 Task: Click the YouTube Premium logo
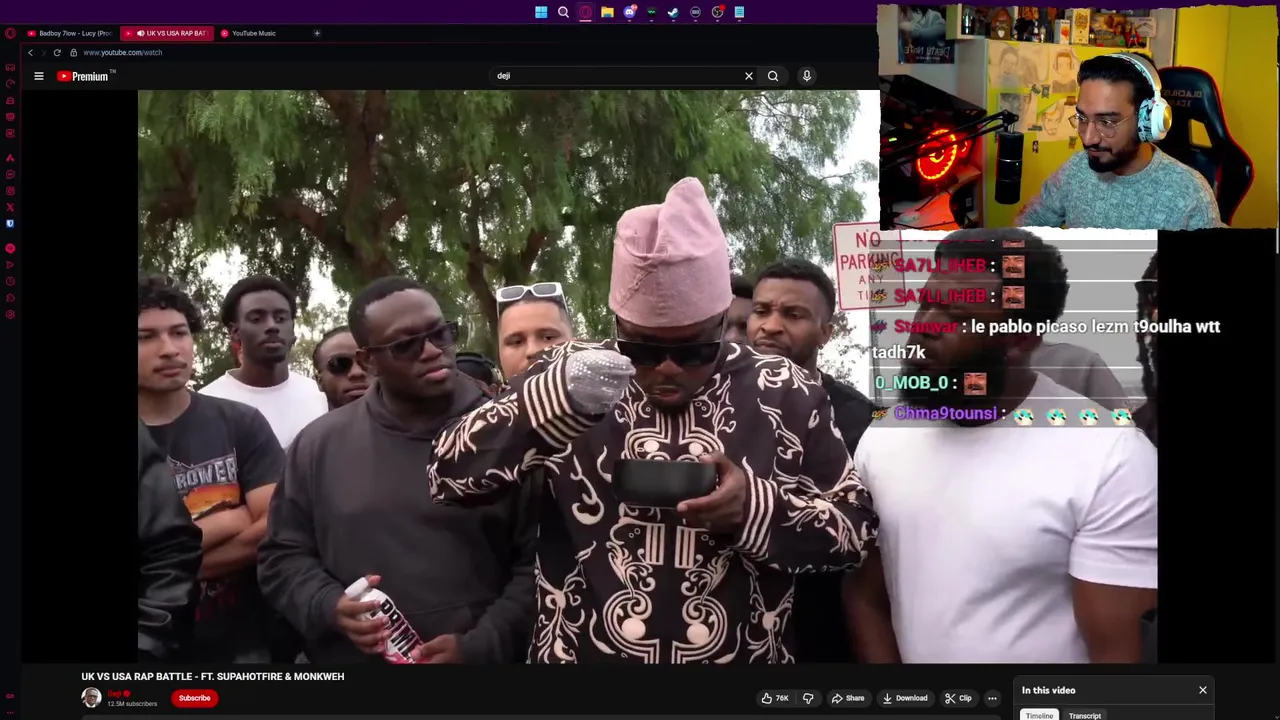[86, 76]
